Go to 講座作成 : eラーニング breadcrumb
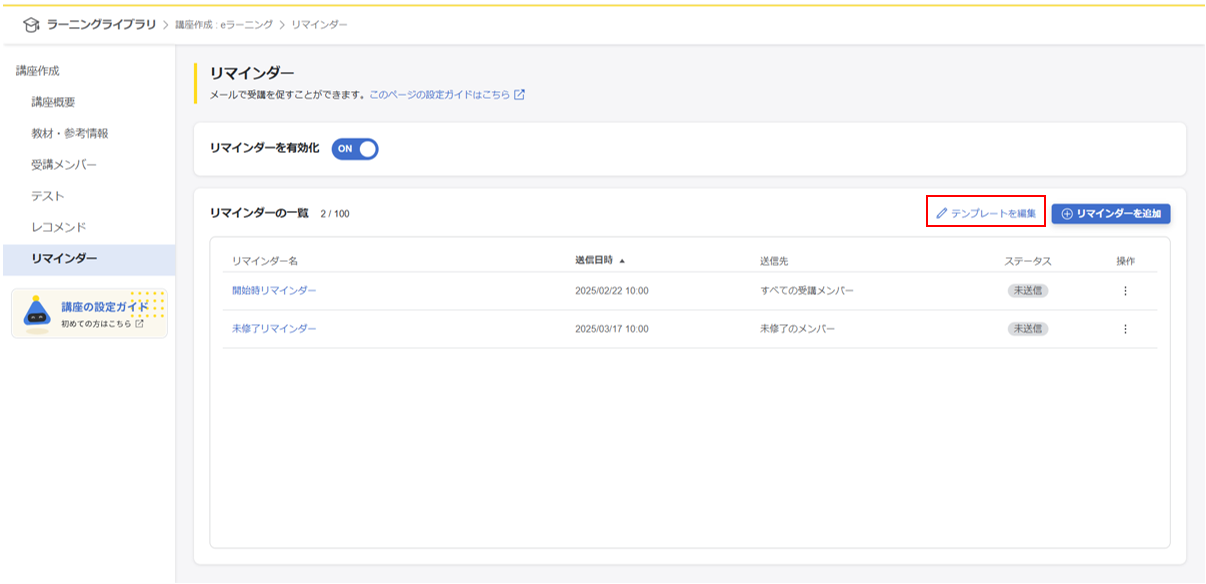Screen dimensions: 1206x584 click(225, 24)
